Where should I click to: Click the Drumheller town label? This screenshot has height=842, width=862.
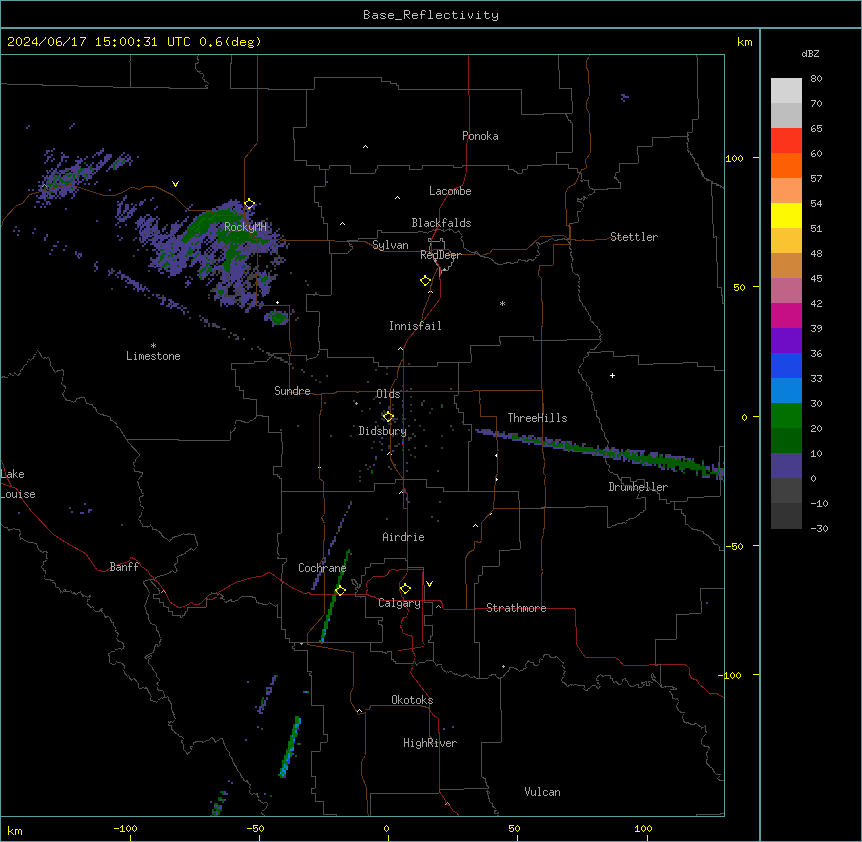pos(638,487)
